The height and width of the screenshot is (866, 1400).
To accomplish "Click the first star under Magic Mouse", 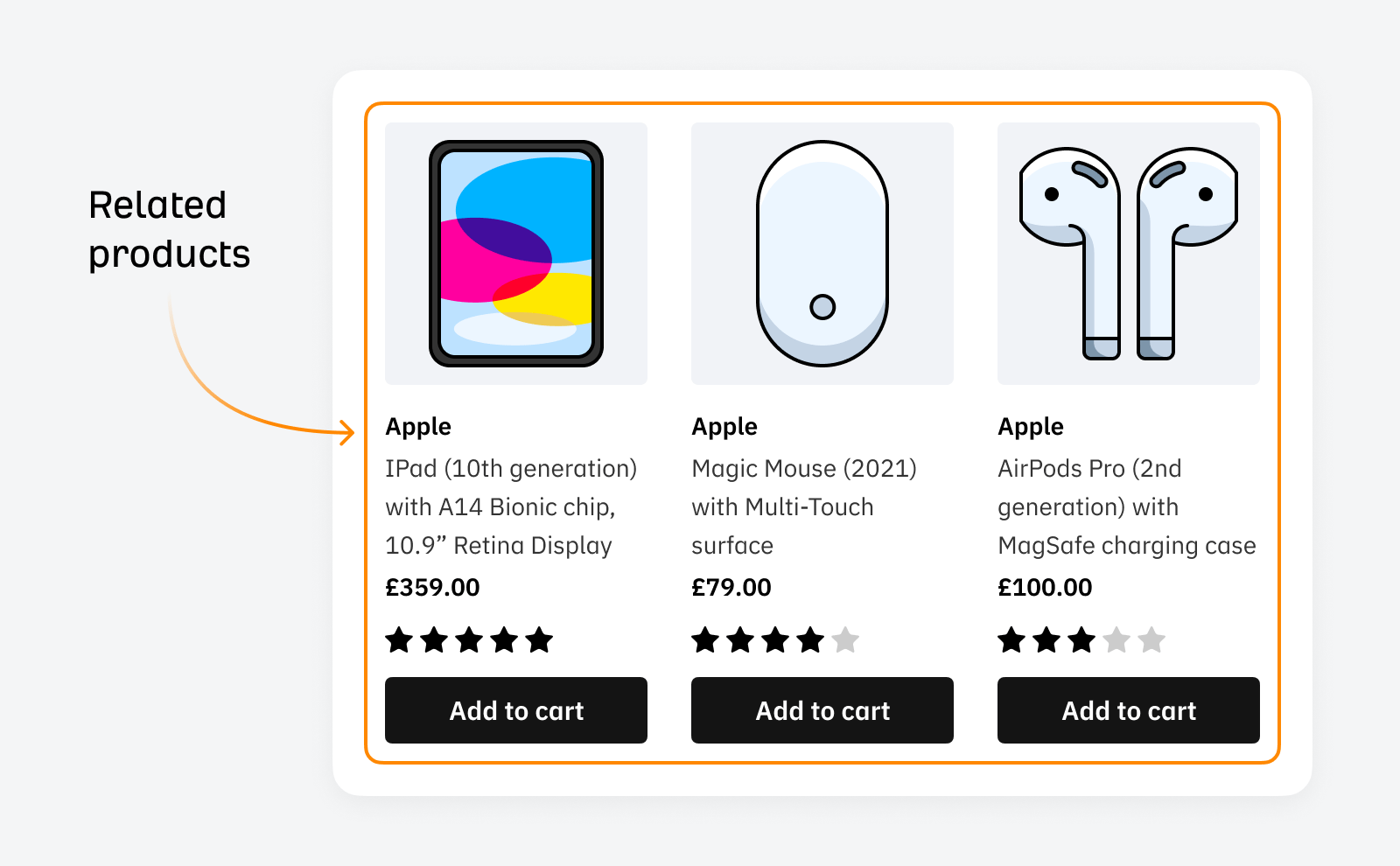I will (x=707, y=640).
